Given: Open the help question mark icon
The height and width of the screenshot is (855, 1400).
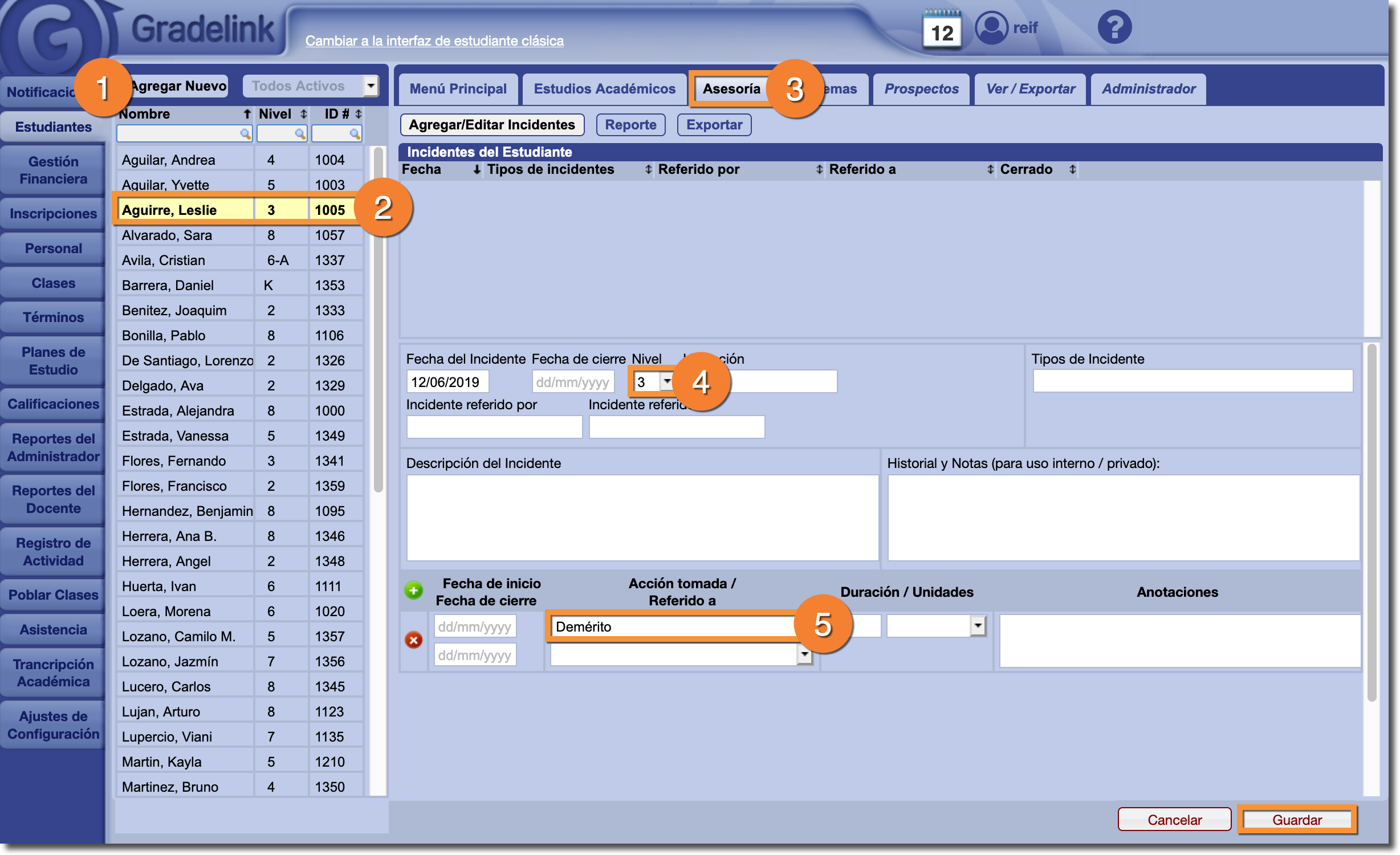Looking at the screenshot, I should point(1114,27).
